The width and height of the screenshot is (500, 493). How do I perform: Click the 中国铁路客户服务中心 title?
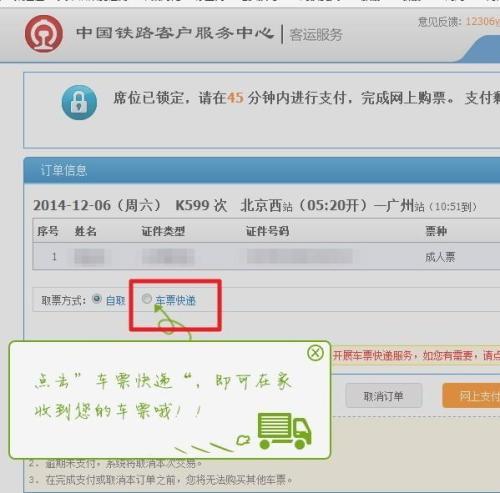click(x=175, y=33)
